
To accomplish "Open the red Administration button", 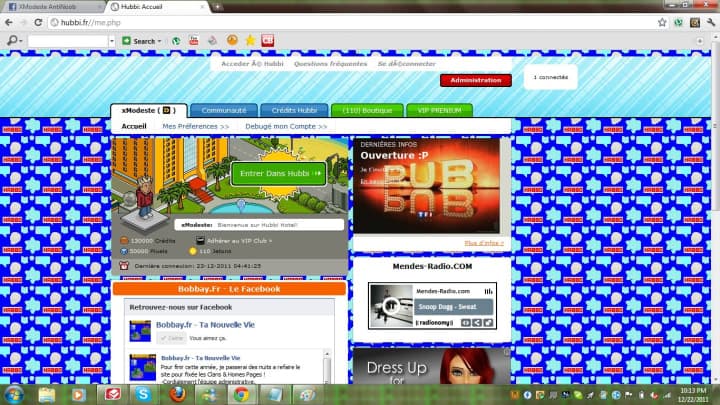I will tap(476, 80).
